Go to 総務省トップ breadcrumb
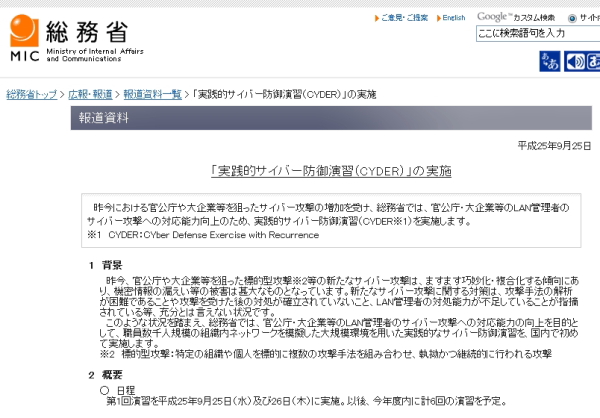 [x=31, y=94]
